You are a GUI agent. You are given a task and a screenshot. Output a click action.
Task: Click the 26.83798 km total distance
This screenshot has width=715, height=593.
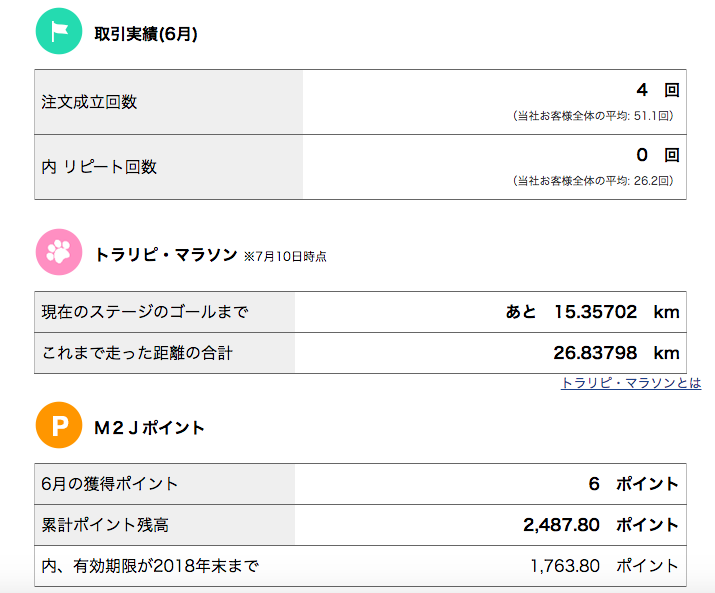coord(617,353)
